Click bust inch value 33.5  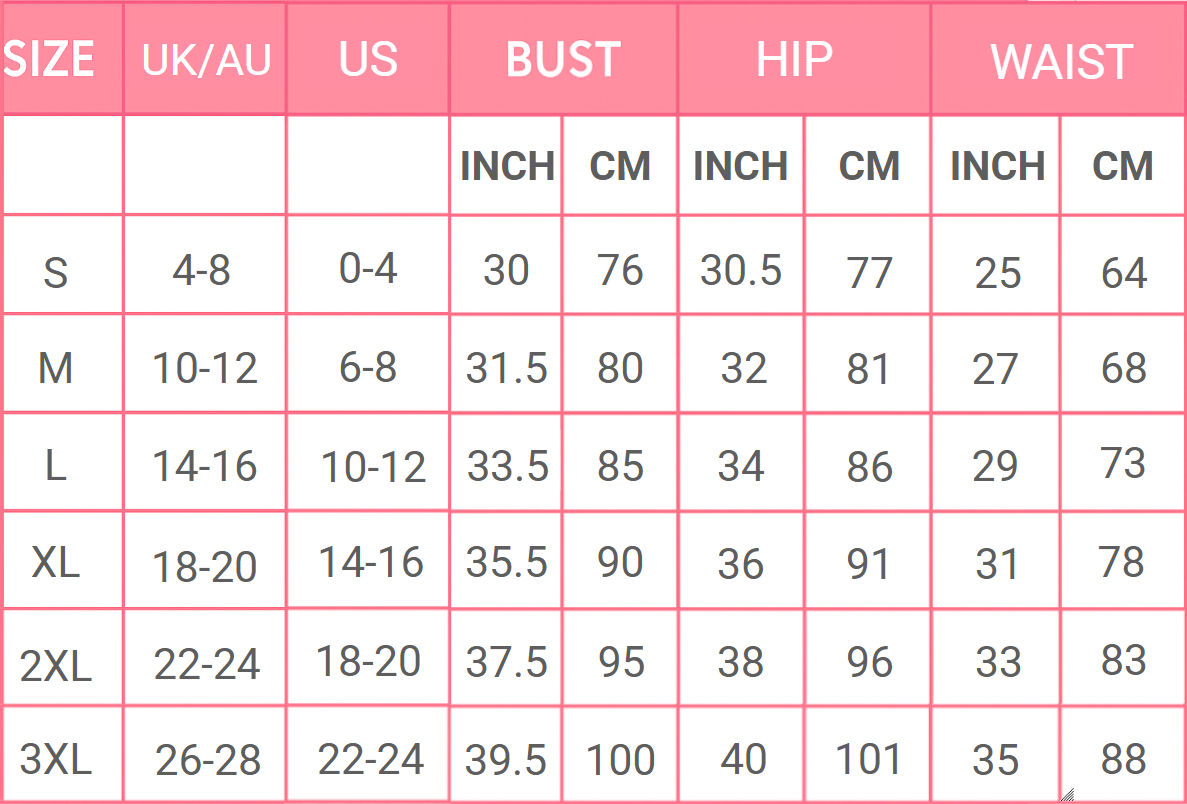click(x=507, y=466)
